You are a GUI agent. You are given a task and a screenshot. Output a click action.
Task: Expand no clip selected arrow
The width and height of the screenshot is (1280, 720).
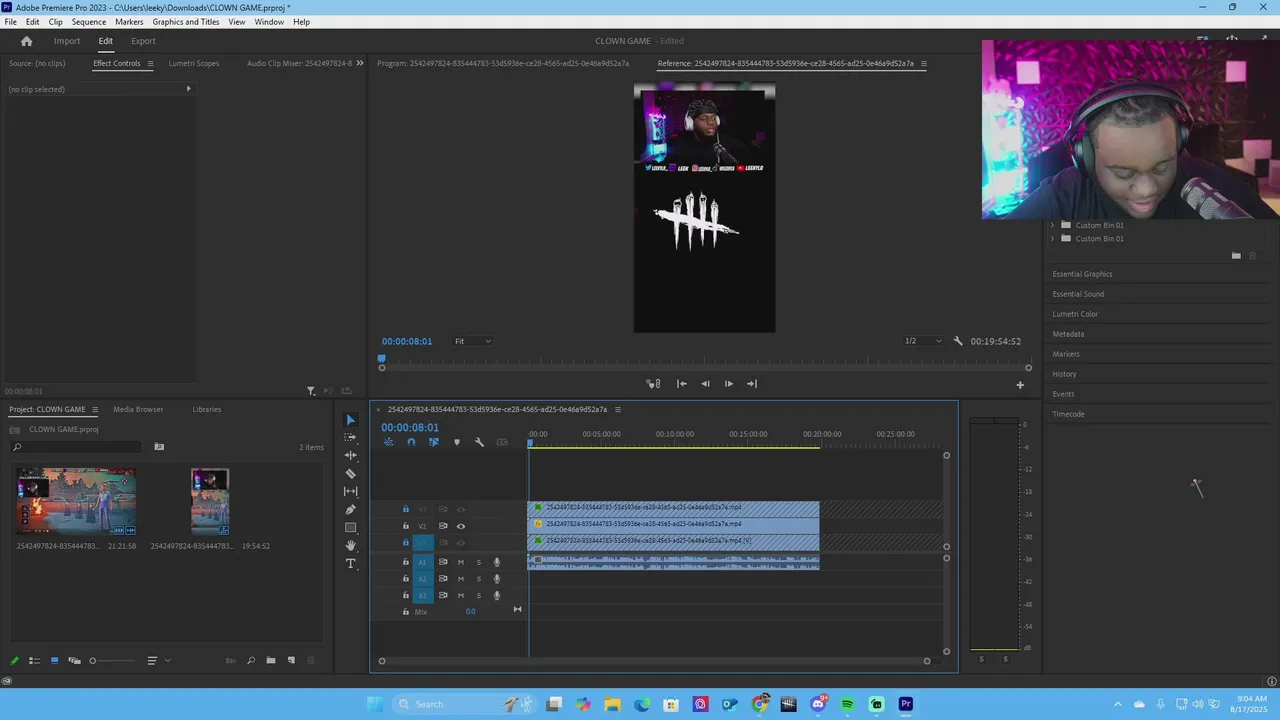coord(188,89)
